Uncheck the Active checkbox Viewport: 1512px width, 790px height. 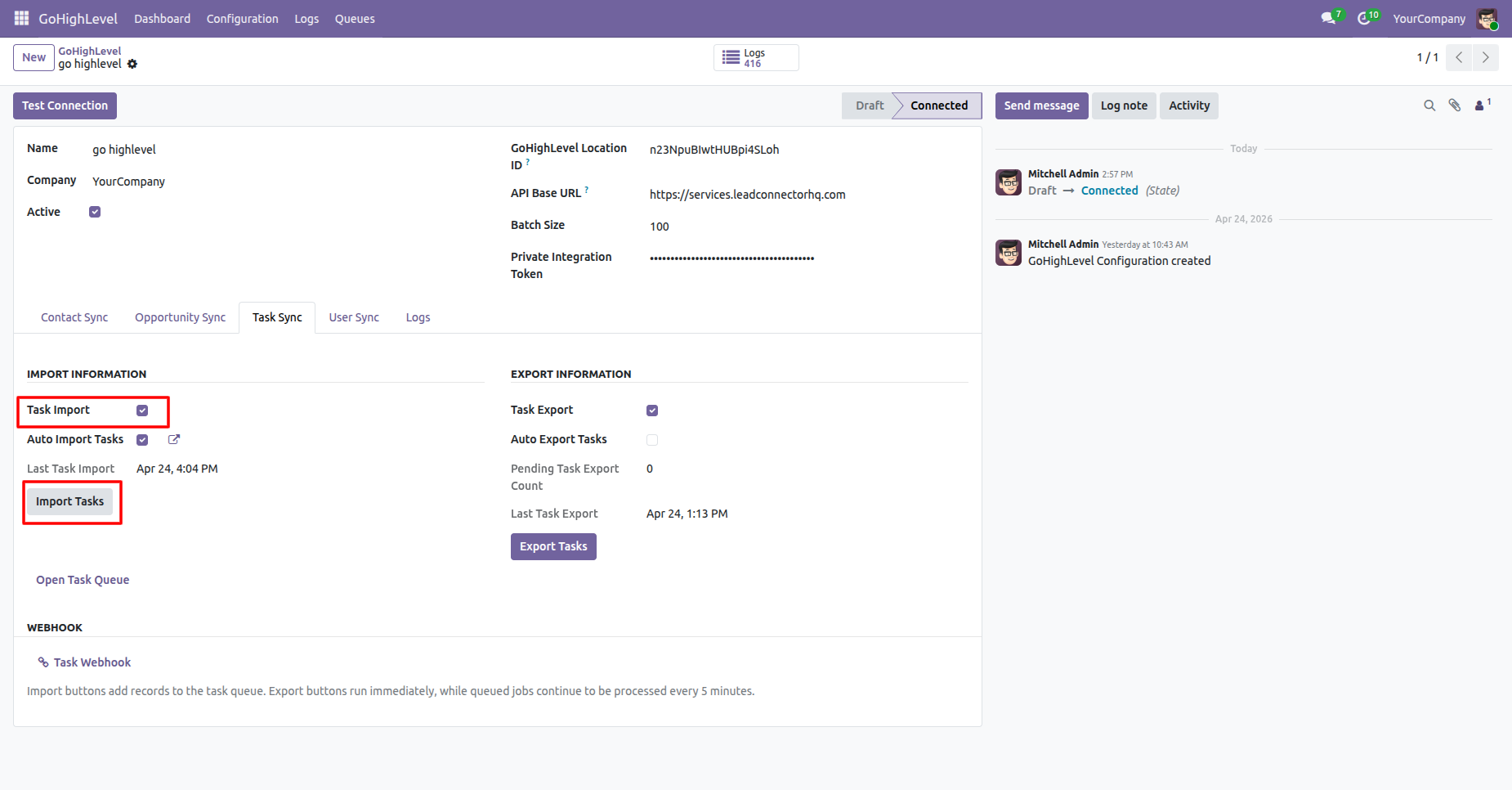[x=95, y=212]
